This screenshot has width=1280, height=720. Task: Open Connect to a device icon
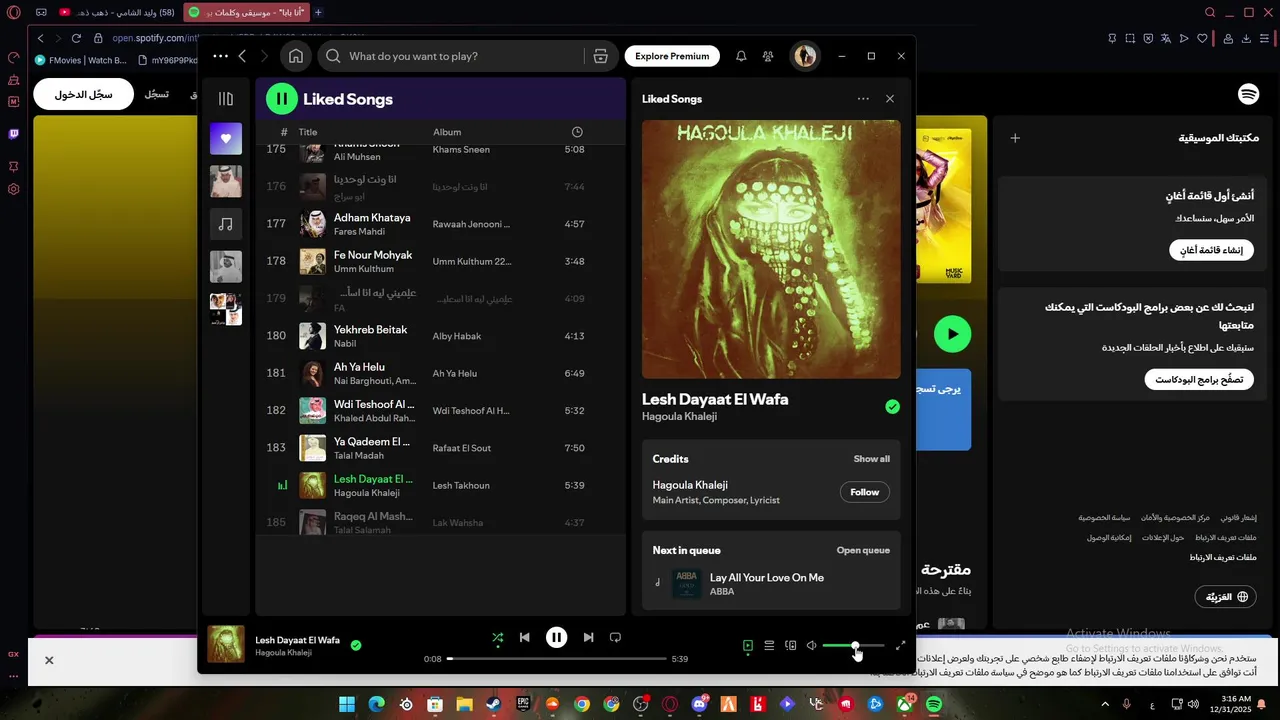pos(791,646)
